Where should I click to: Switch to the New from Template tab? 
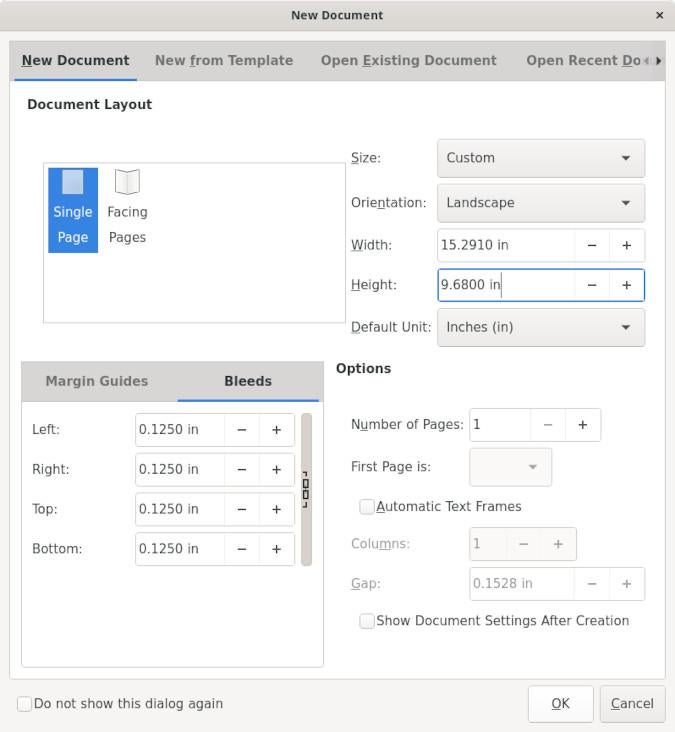click(x=224, y=61)
